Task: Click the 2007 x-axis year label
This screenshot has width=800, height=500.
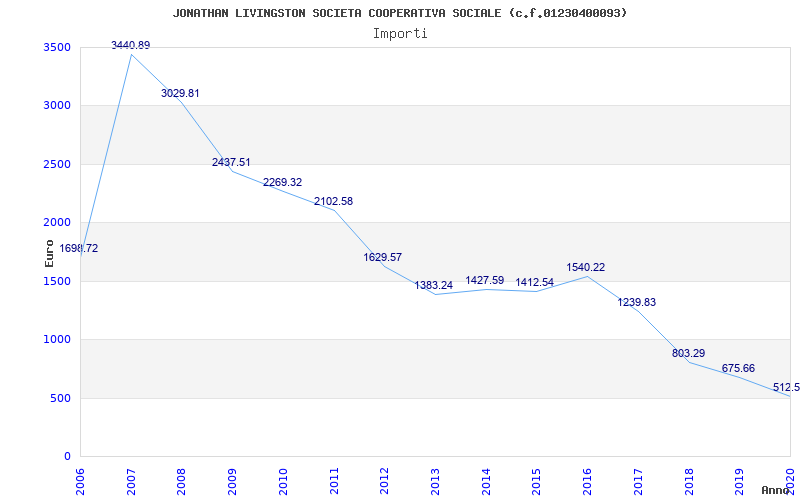Action: coord(131,481)
